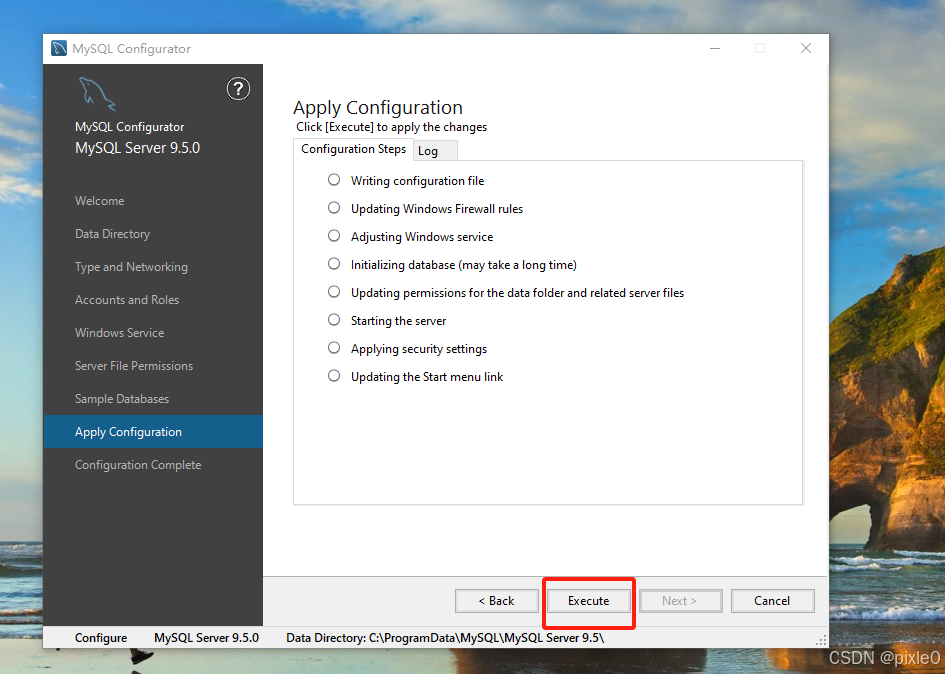Click the MySQL Configurator title bar icon

(59, 48)
